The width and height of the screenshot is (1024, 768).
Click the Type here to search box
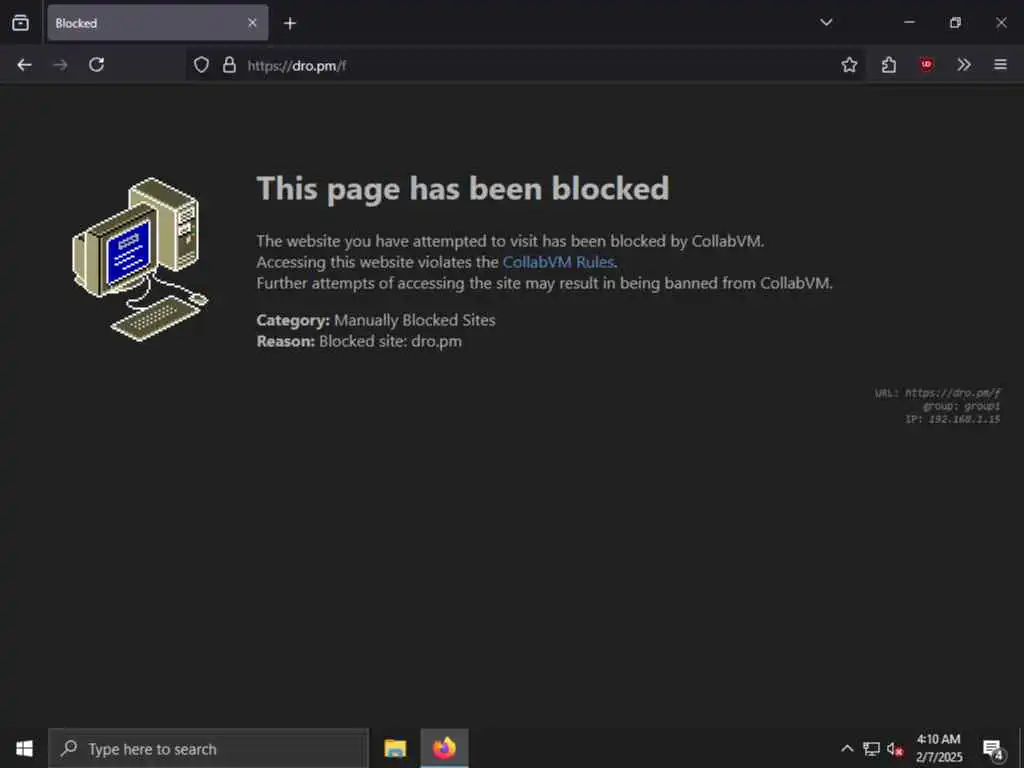[x=209, y=748]
